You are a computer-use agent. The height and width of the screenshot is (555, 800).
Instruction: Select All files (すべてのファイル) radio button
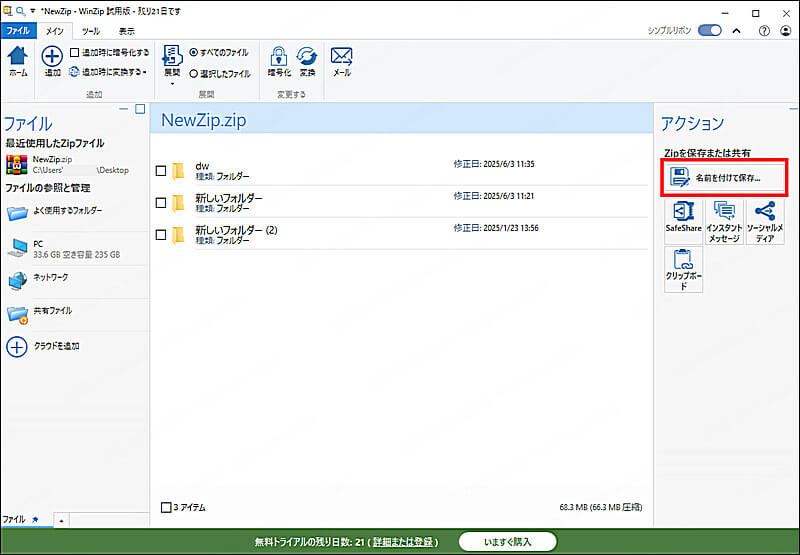(193, 53)
